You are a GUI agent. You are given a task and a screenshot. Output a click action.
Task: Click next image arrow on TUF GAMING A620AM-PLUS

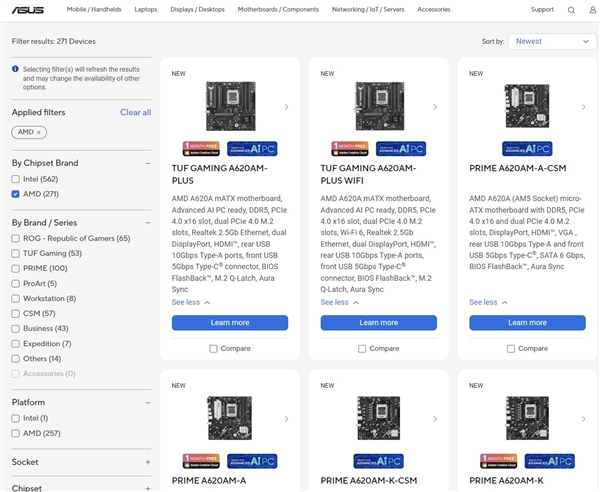click(x=286, y=107)
